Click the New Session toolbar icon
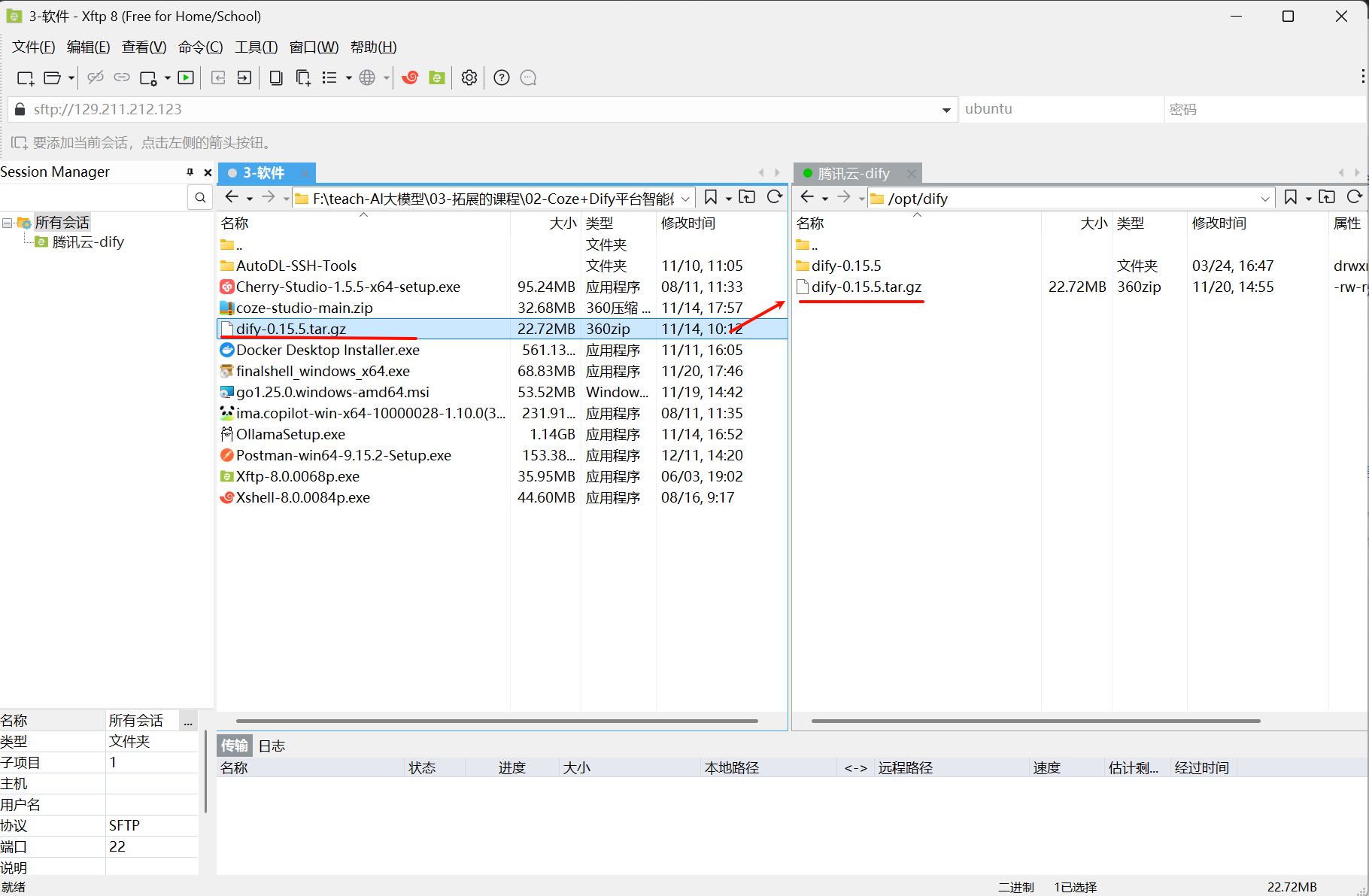Image resolution: width=1369 pixels, height=896 pixels. 26,77
